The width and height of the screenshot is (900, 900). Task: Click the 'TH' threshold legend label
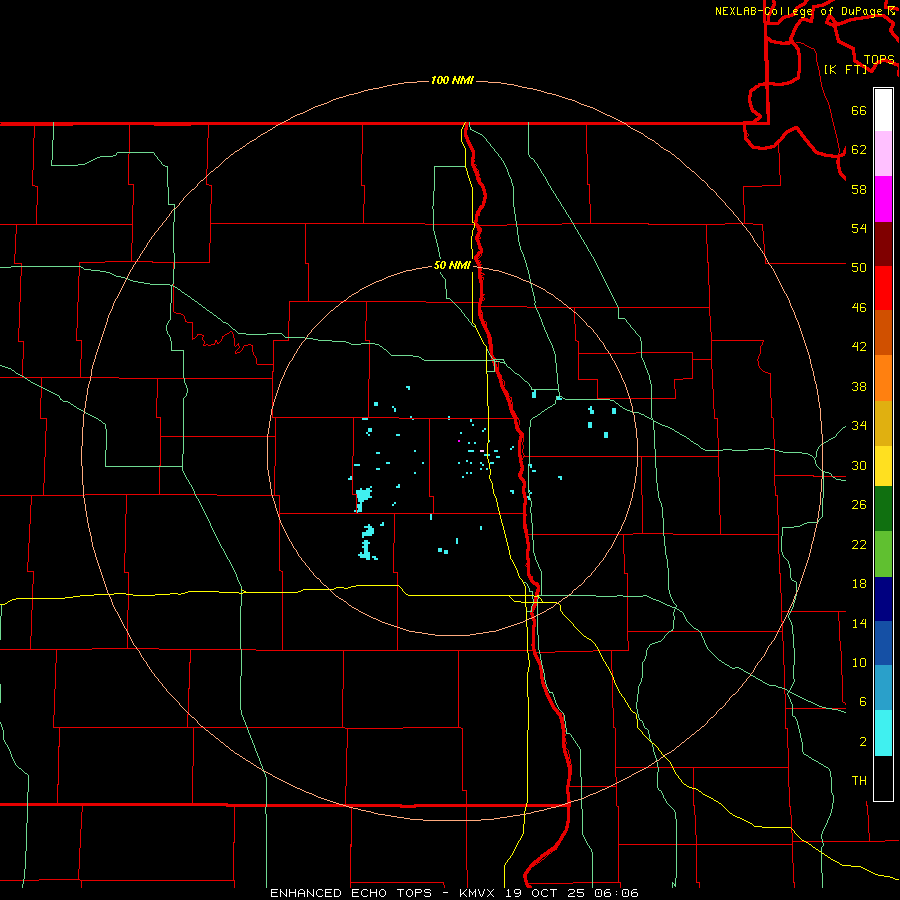[859, 781]
